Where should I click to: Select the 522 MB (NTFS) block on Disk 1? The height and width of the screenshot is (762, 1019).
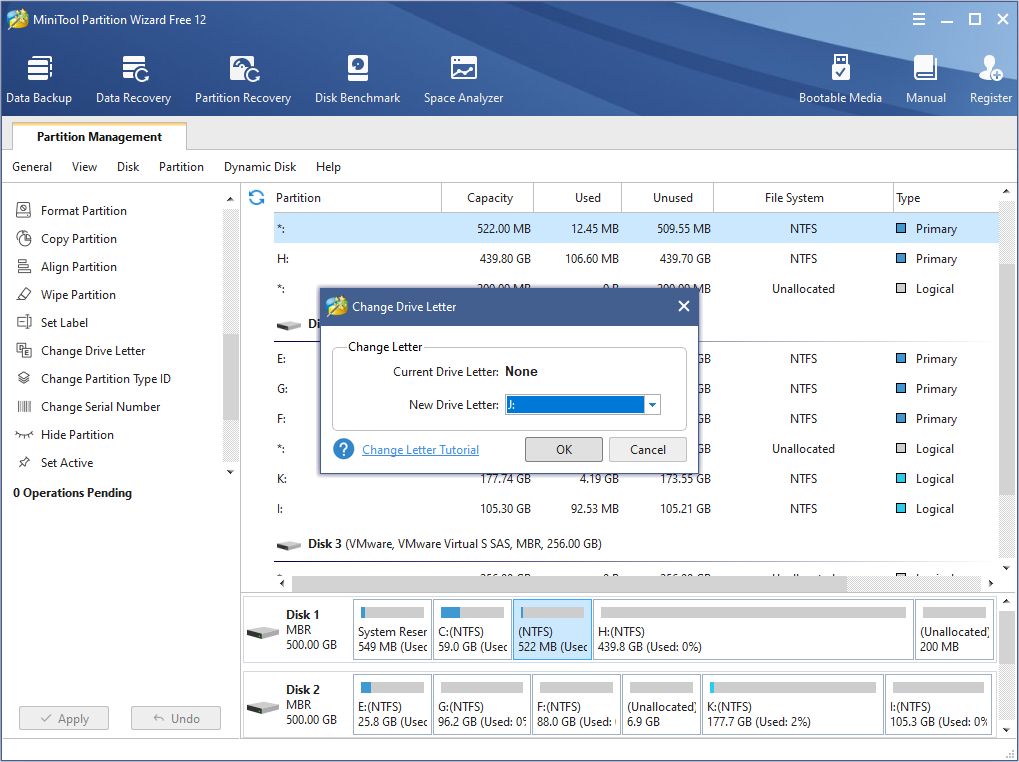click(552, 629)
